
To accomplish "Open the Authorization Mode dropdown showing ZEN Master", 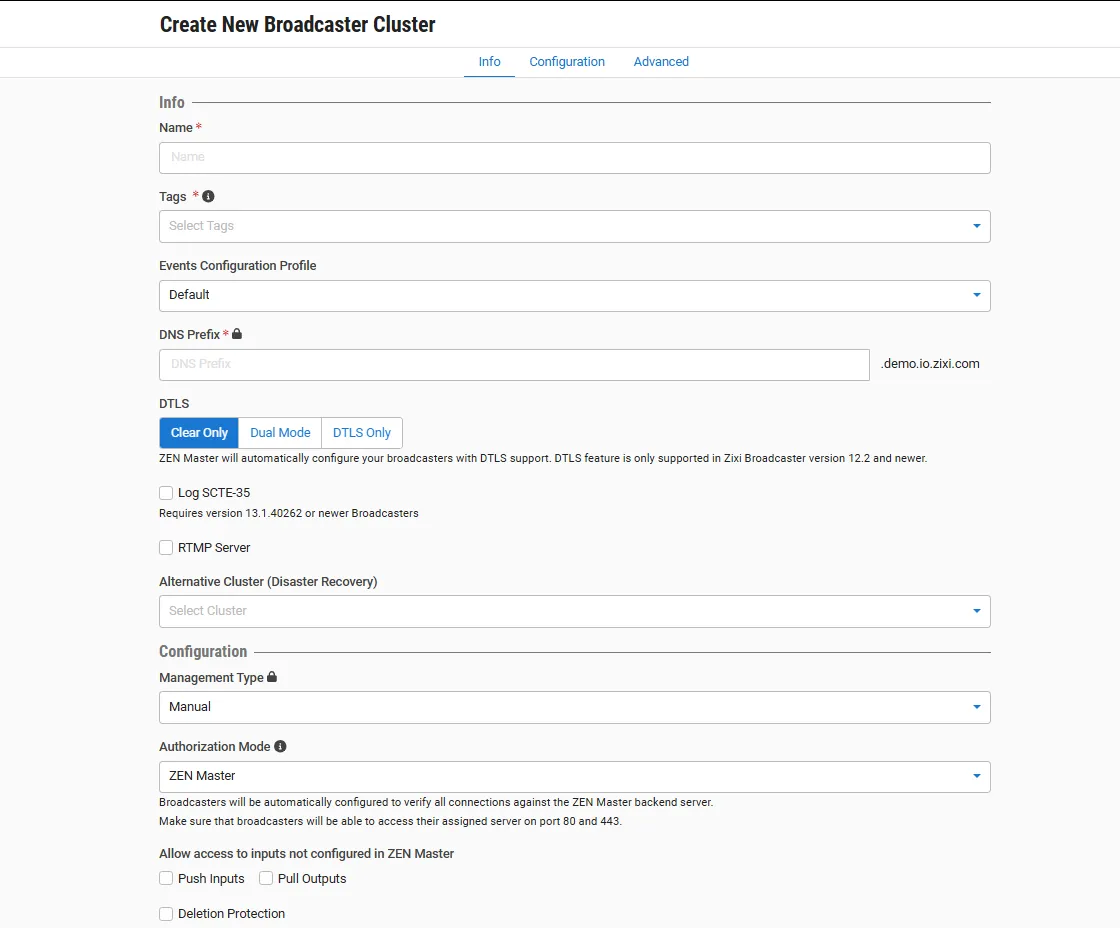I will 574,777.
